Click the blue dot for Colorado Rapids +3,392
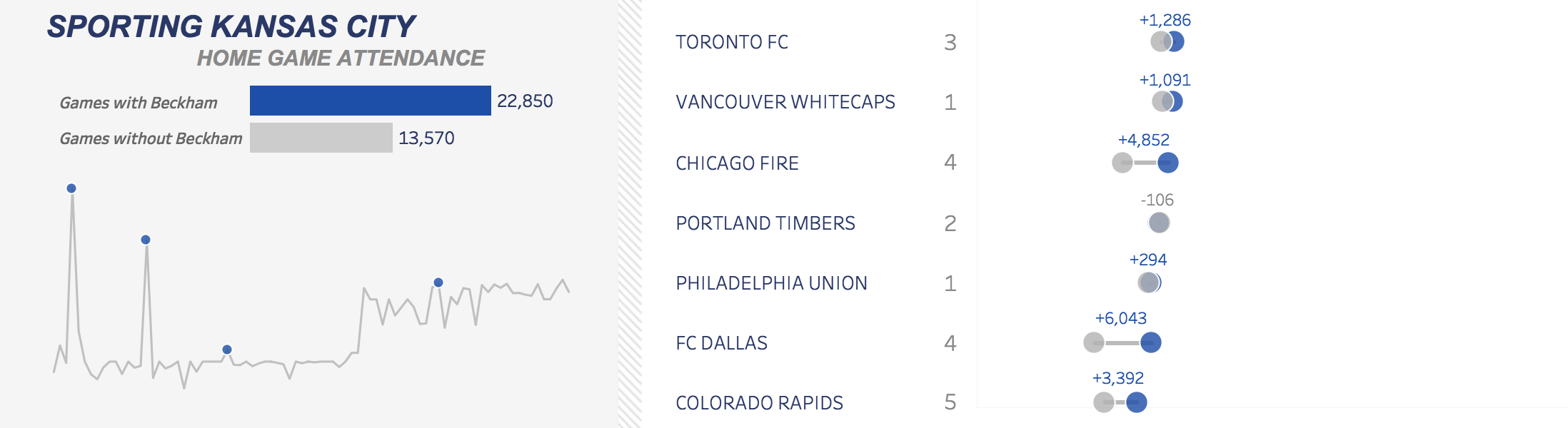This screenshot has width=1568, height=428. click(1137, 402)
